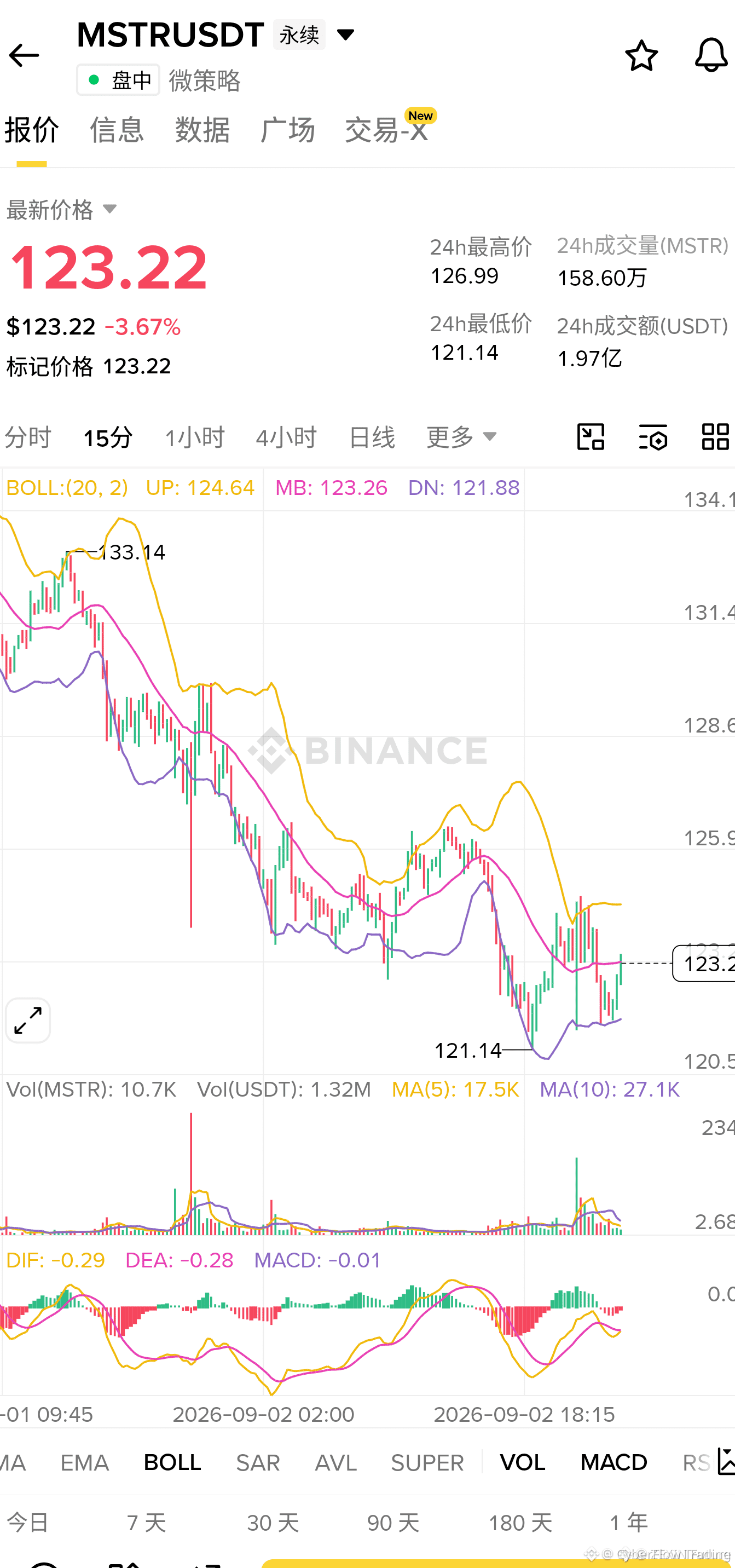
Task: Switch to the 信息 tab
Action: pos(117,129)
